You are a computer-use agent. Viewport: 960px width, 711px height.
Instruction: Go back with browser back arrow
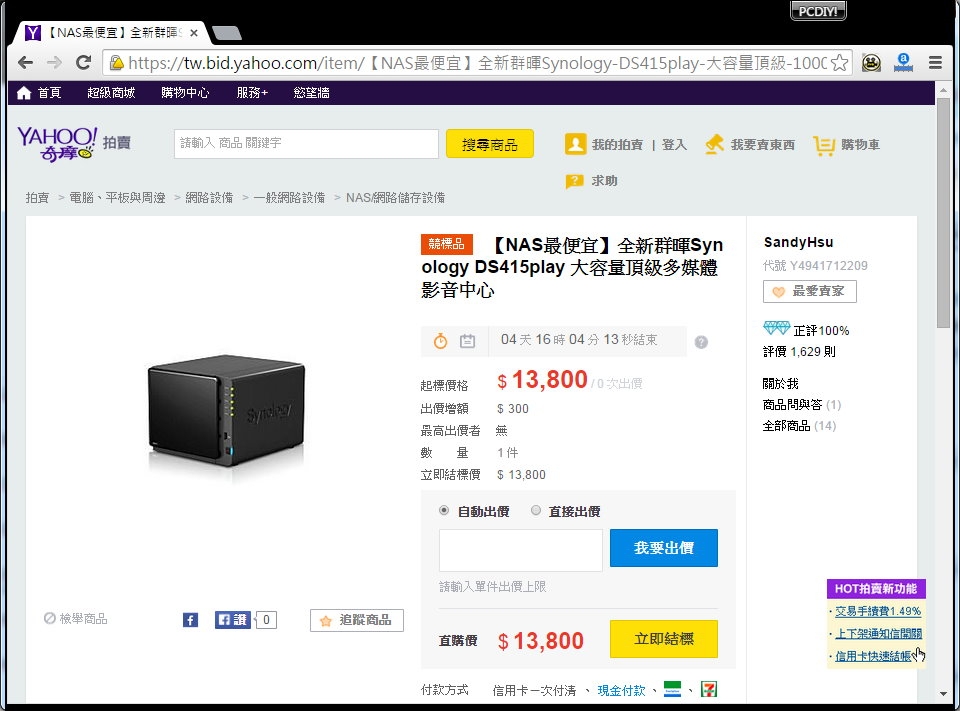click(25, 62)
